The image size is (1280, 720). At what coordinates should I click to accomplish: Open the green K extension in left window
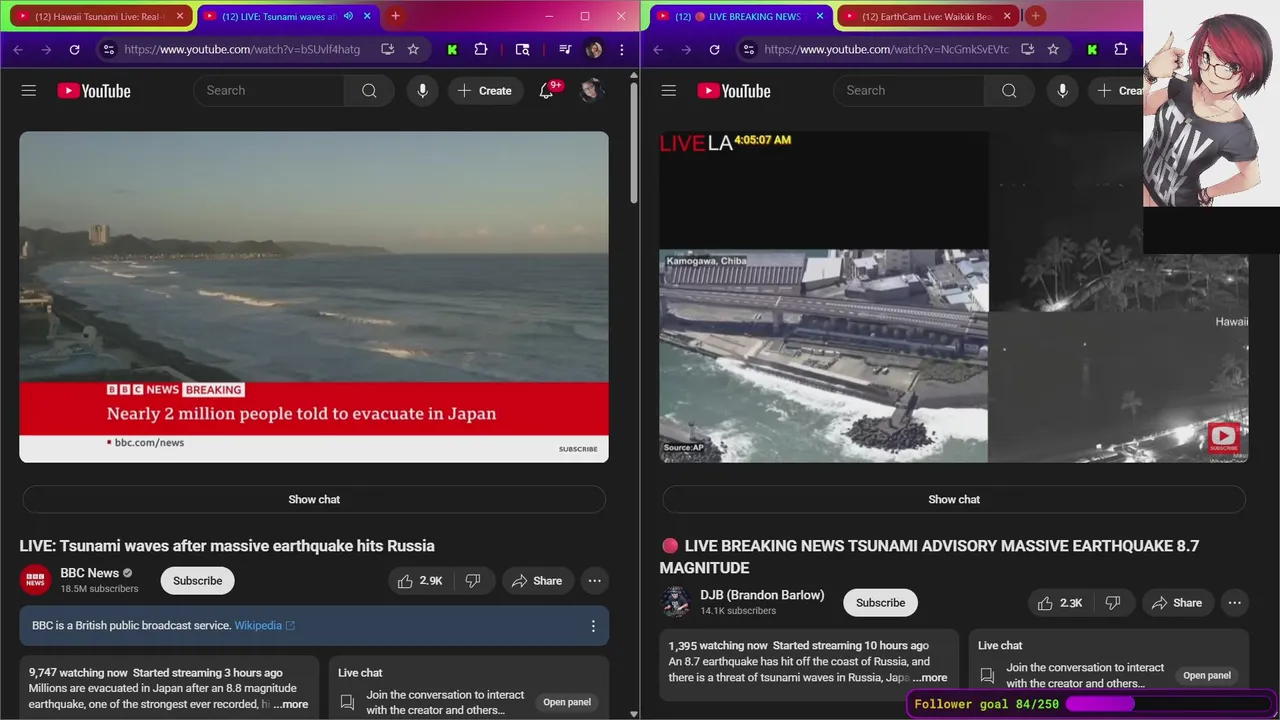point(452,49)
